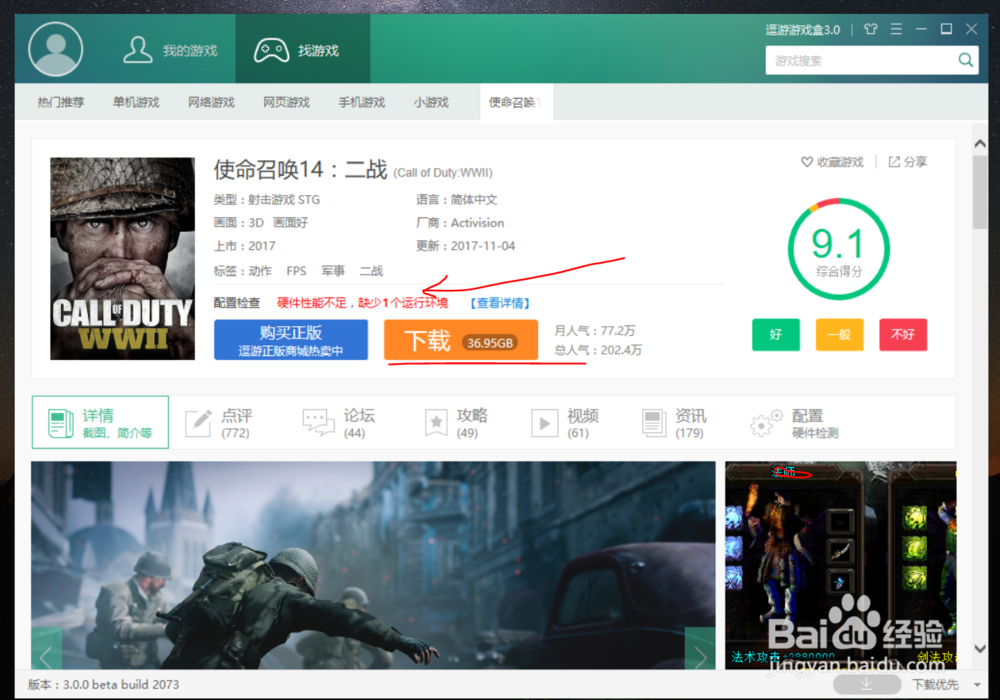Click the heart icon to favorite game

point(807,162)
